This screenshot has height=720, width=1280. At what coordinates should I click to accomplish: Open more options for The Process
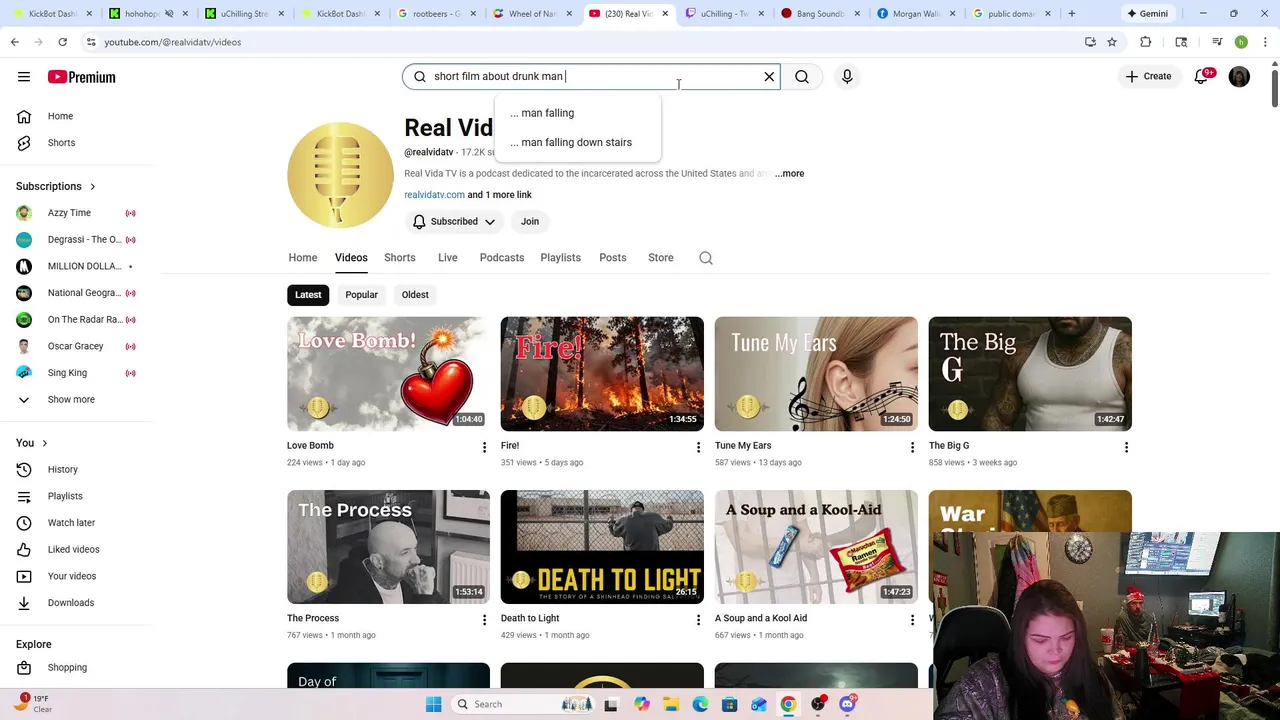click(484, 620)
